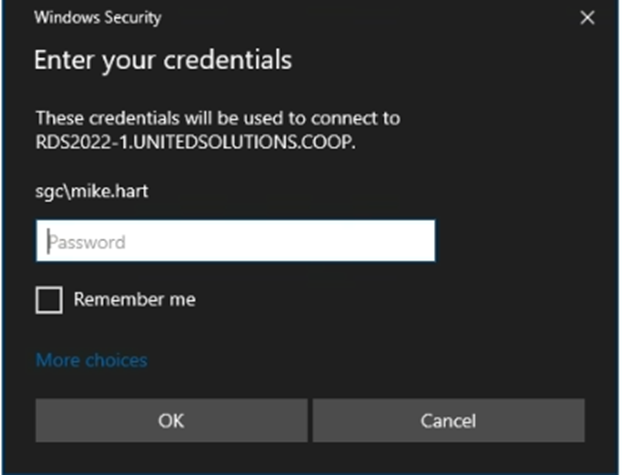Screen dimensions: 622x475
Task: Click inside the Password input field
Action: tap(235, 241)
